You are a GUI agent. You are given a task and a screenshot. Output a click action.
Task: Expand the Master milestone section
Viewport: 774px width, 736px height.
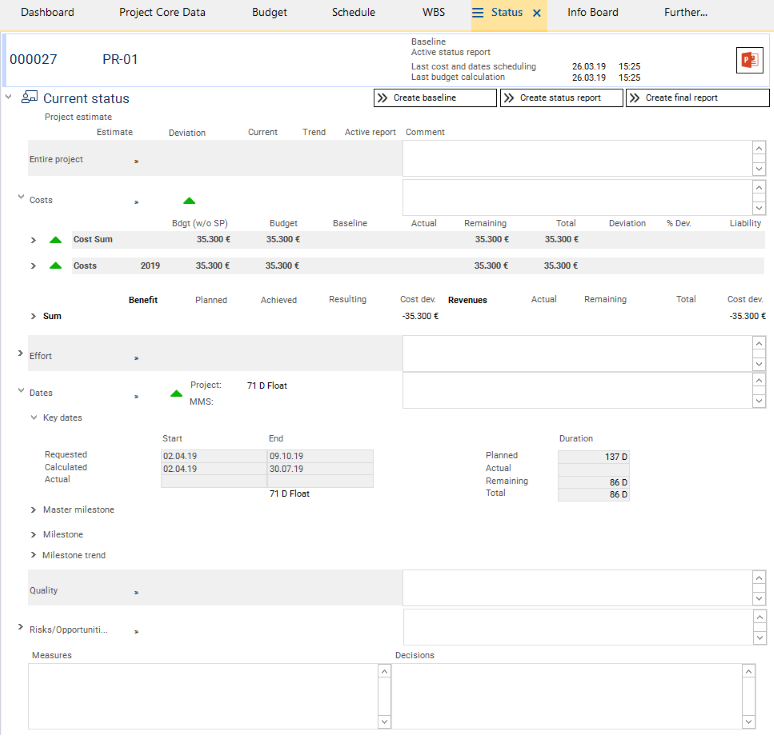(x=33, y=509)
